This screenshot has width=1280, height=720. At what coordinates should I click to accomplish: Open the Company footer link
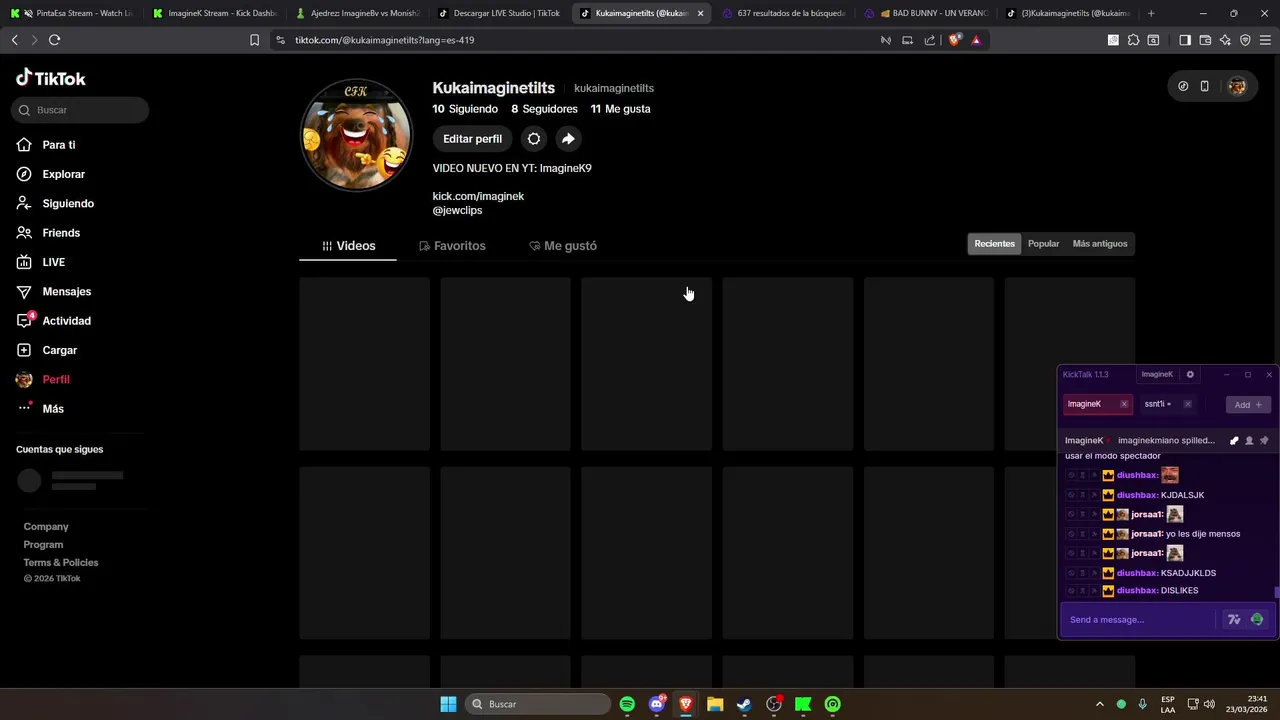click(x=46, y=527)
